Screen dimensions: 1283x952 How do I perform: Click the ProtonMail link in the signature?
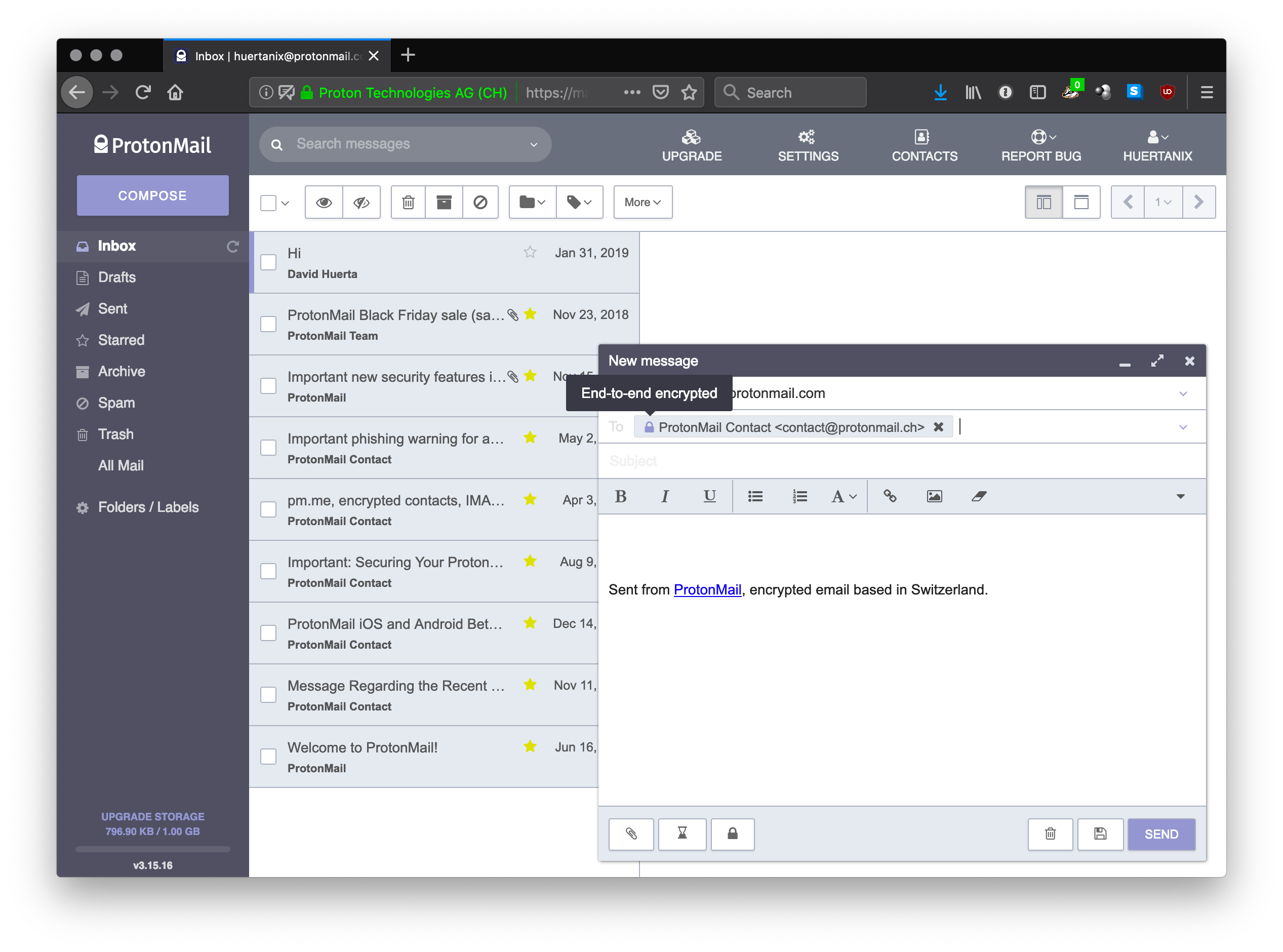coord(707,589)
